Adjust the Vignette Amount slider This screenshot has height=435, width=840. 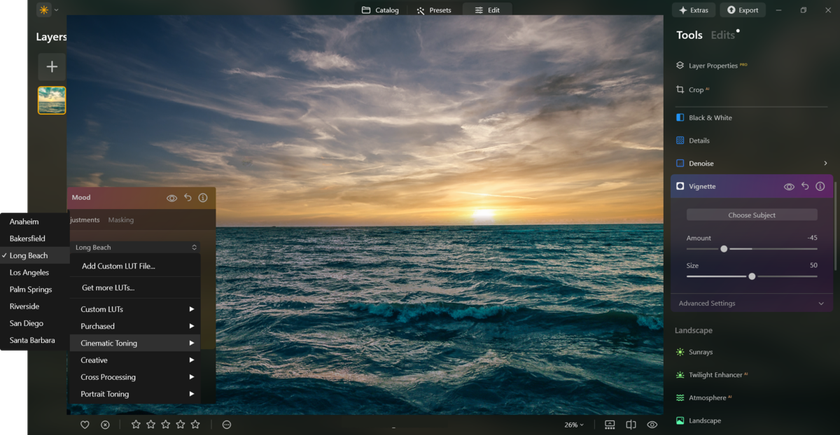(x=724, y=249)
